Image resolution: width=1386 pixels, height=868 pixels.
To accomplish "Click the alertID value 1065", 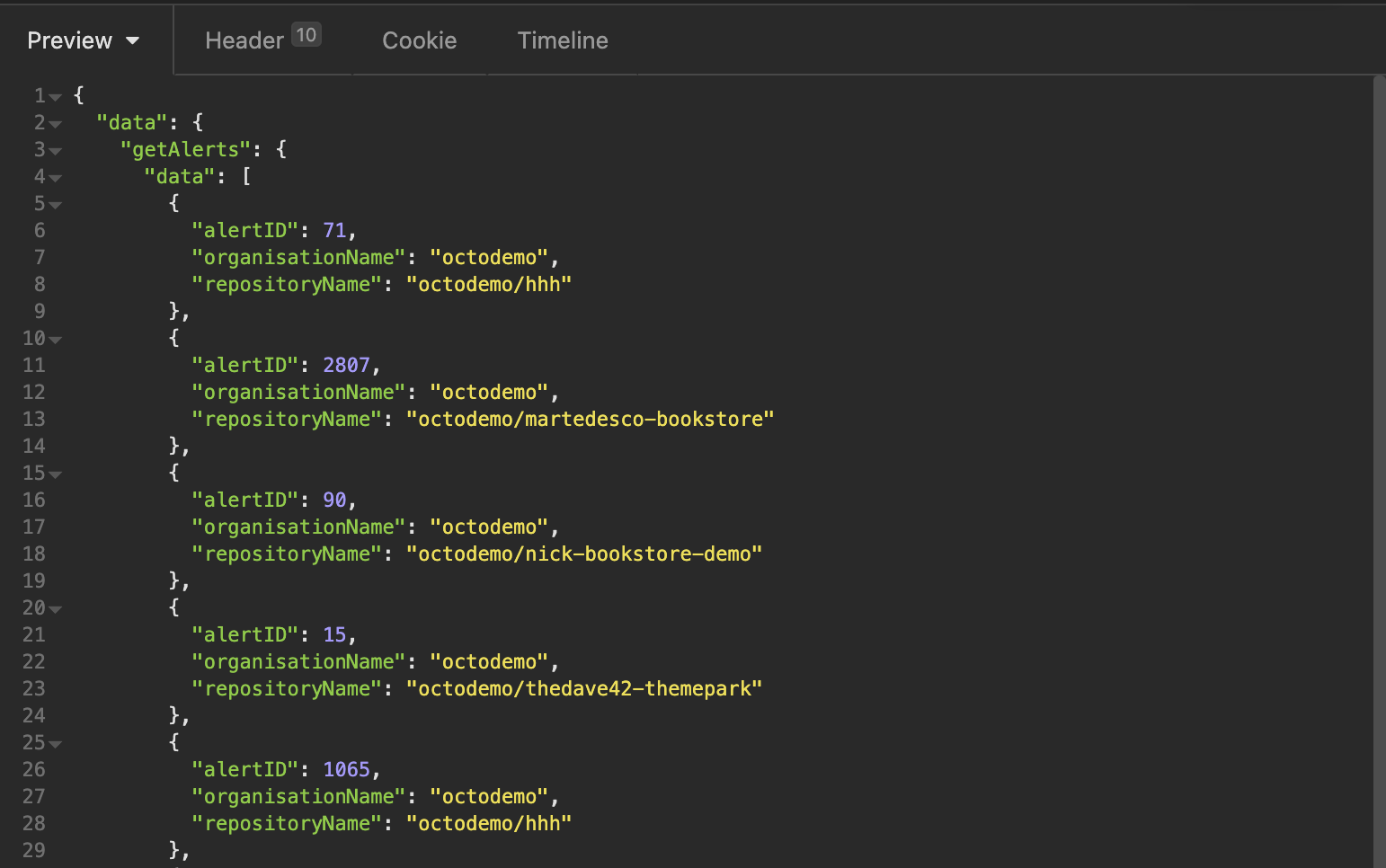I will tap(346, 769).
